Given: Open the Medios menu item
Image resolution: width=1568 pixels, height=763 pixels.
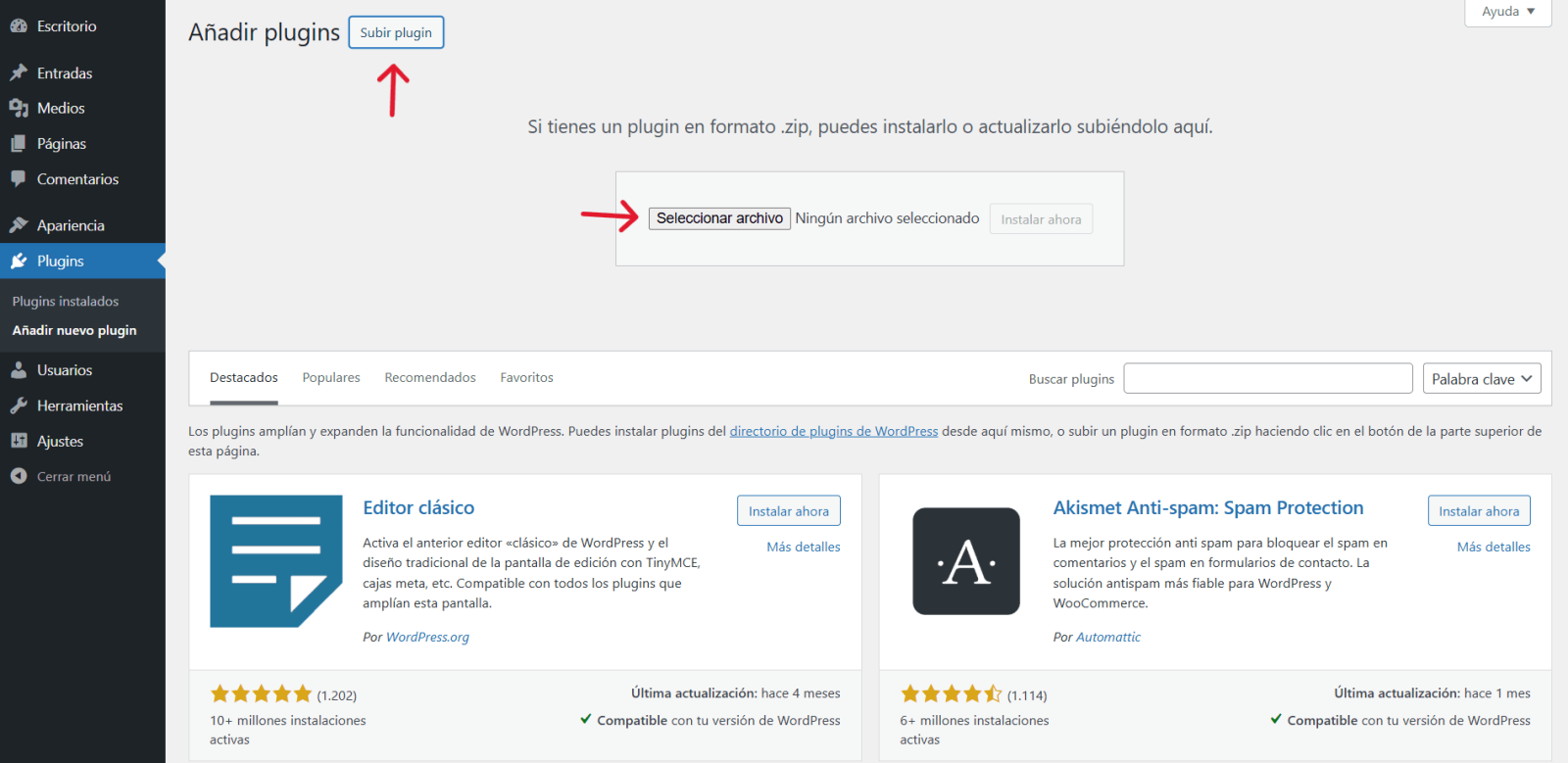Looking at the screenshot, I should pyautogui.click(x=82, y=109).
